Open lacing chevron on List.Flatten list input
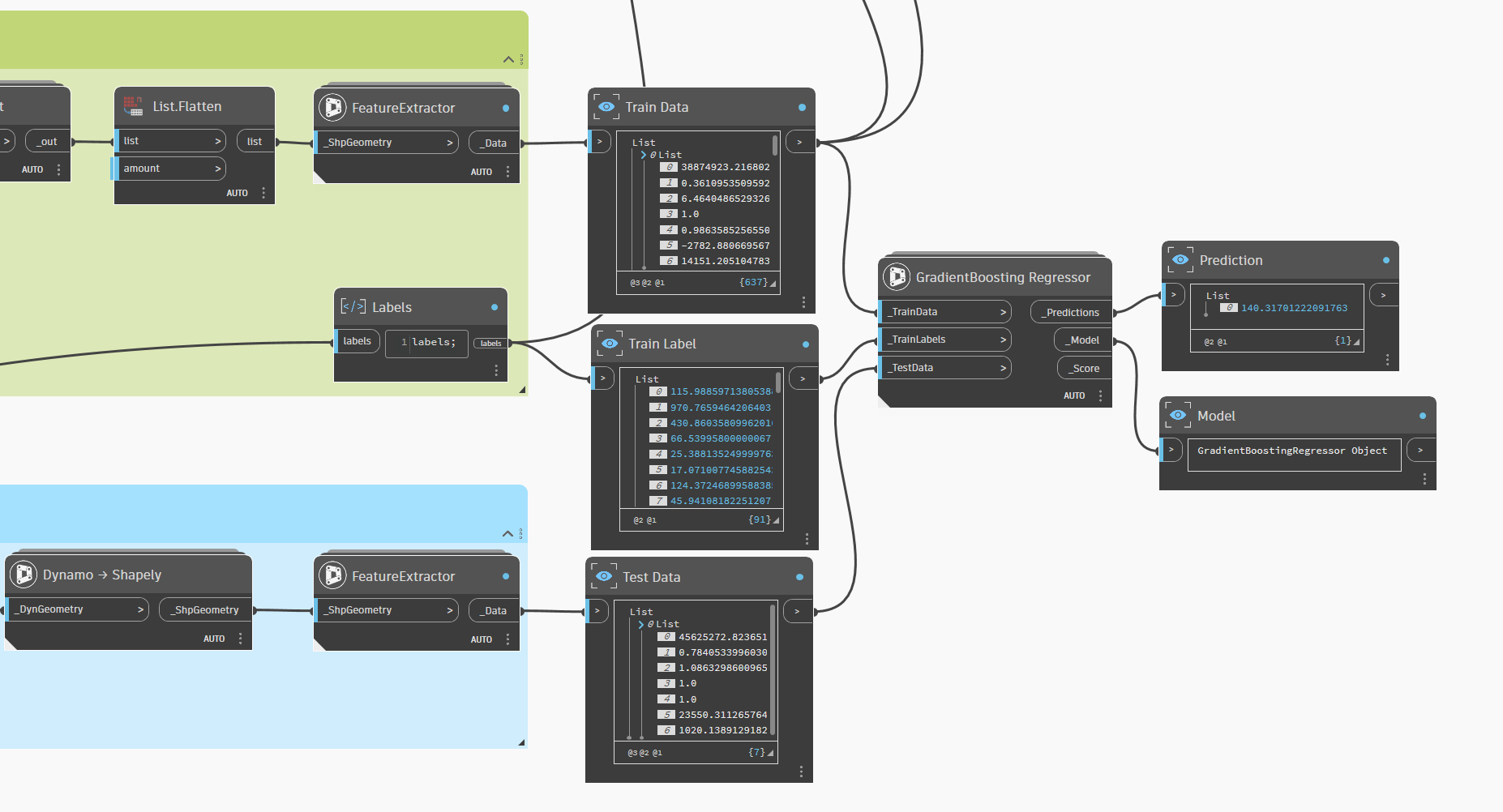 pos(217,141)
